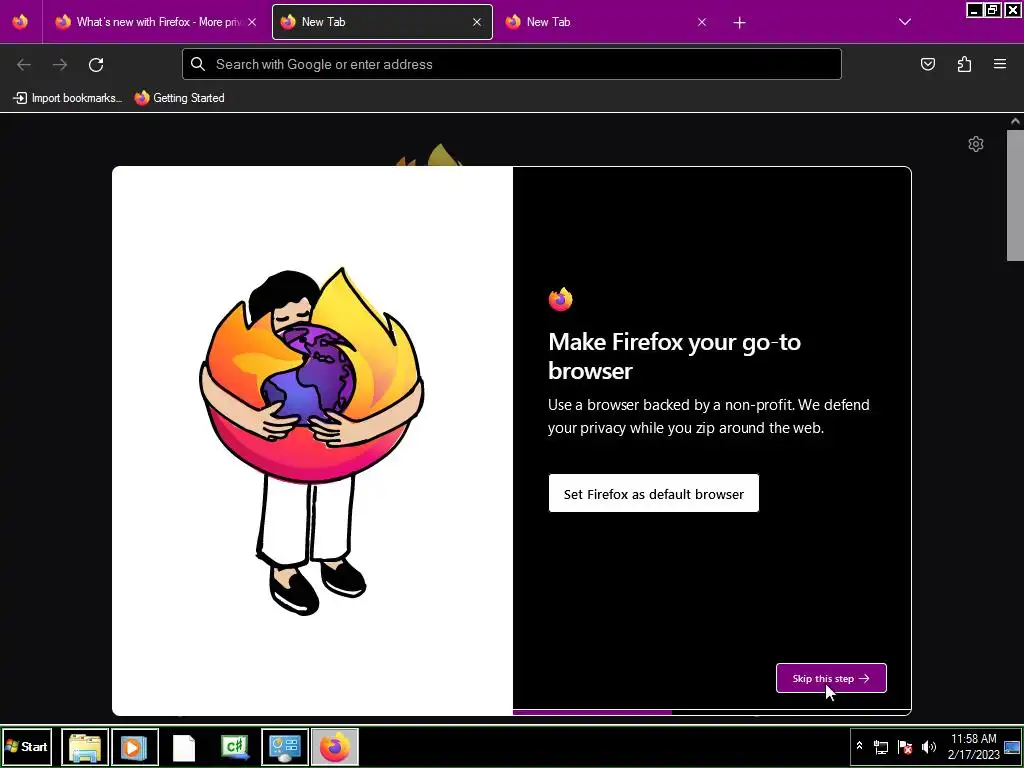The image size is (1024, 768).
Task: Open File Explorer from taskbar
Action: tap(85, 747)
